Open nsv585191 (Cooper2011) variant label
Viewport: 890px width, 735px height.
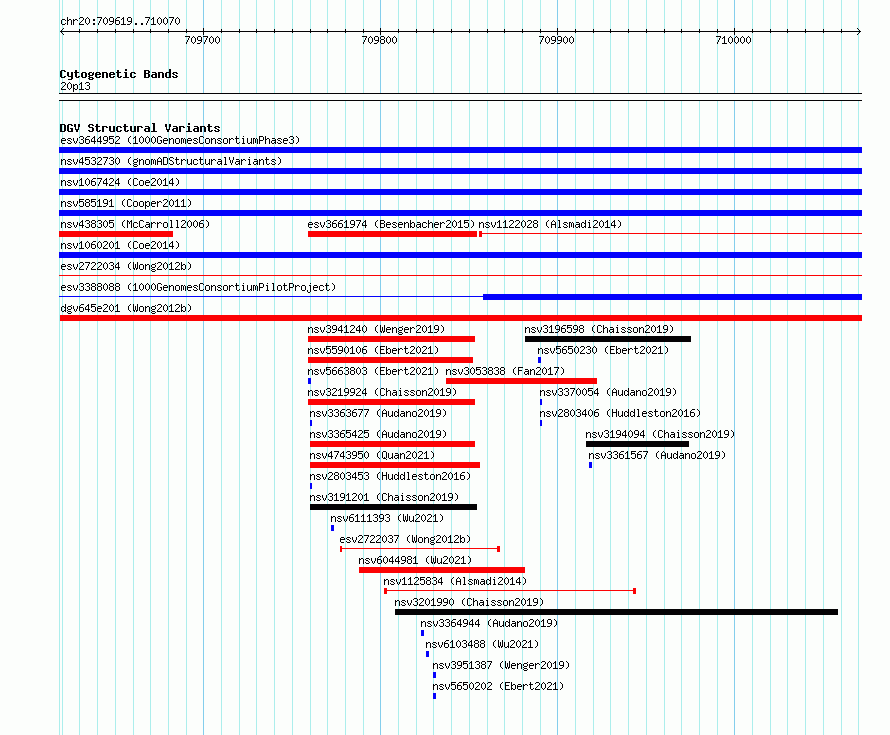point(126,203)
